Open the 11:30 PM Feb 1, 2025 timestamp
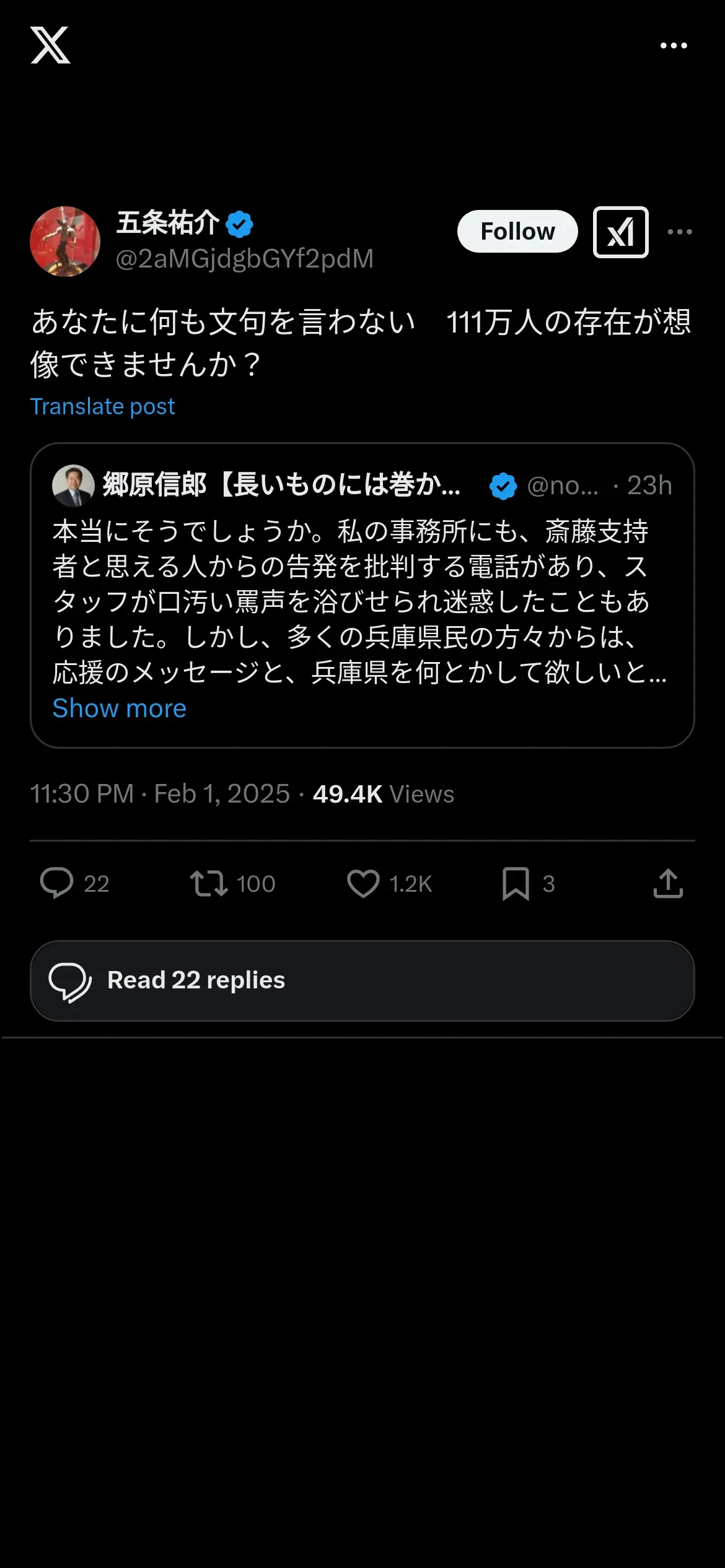This screenshot has width=725, height=1568. coord(160,794)
